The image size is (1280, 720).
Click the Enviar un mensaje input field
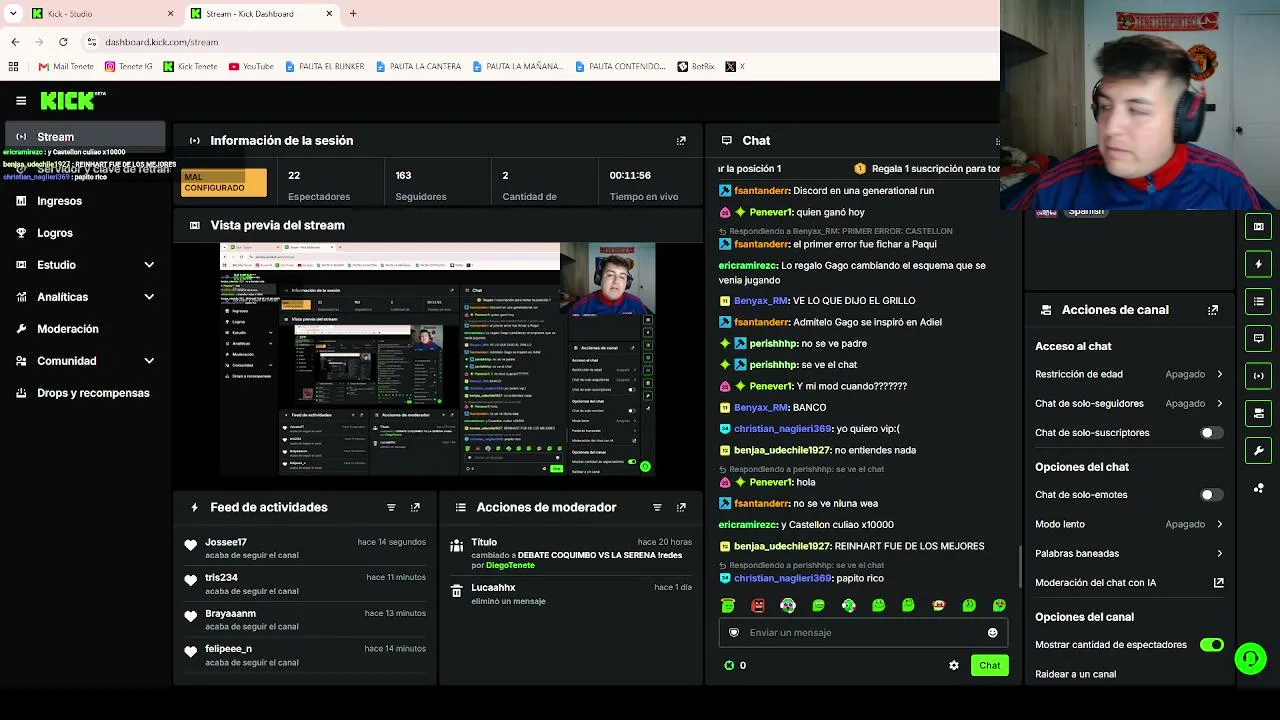point(862,633)
